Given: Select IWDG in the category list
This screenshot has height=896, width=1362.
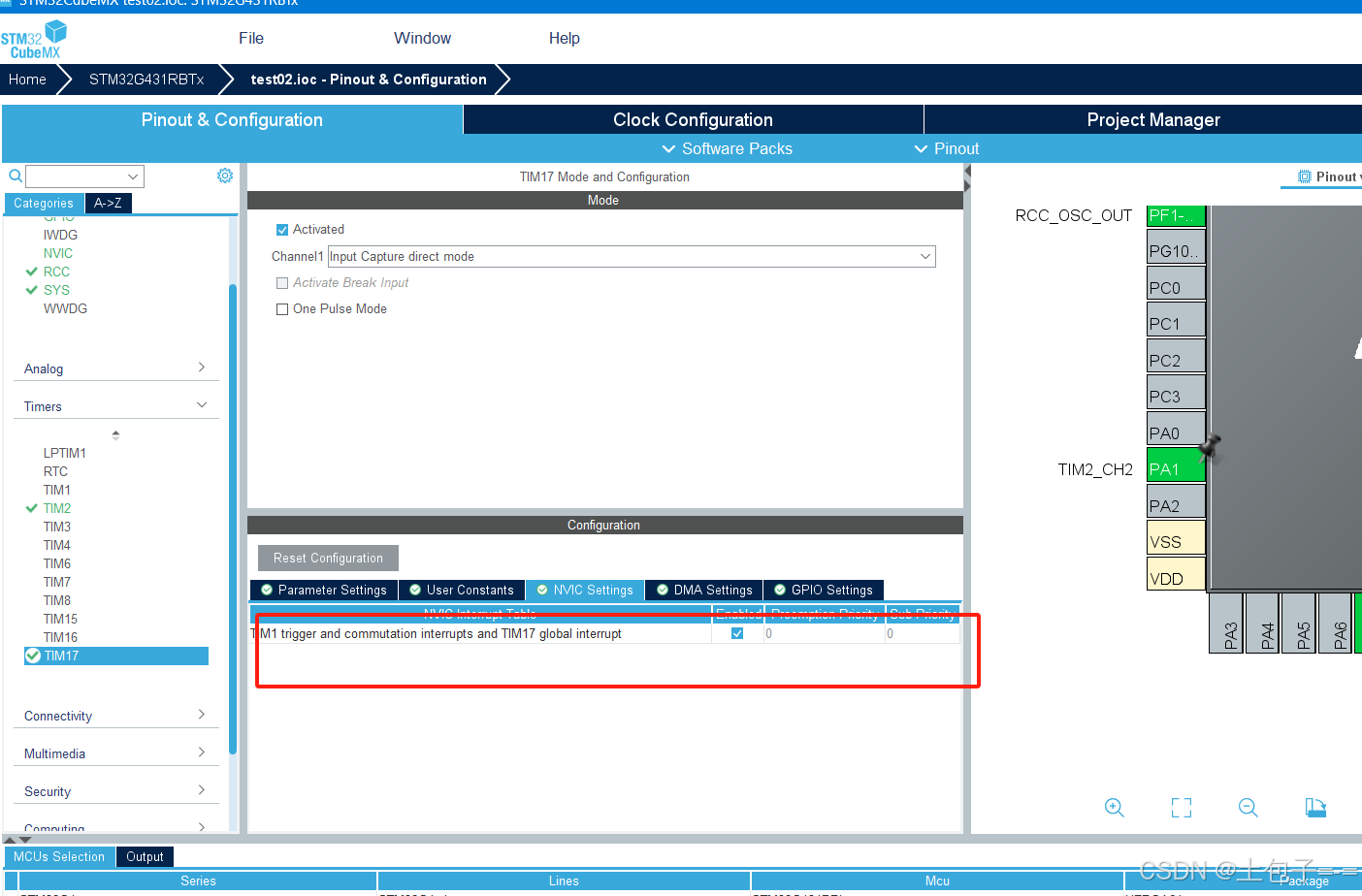Looking at the screenshot, I should (x=60, y=235).
